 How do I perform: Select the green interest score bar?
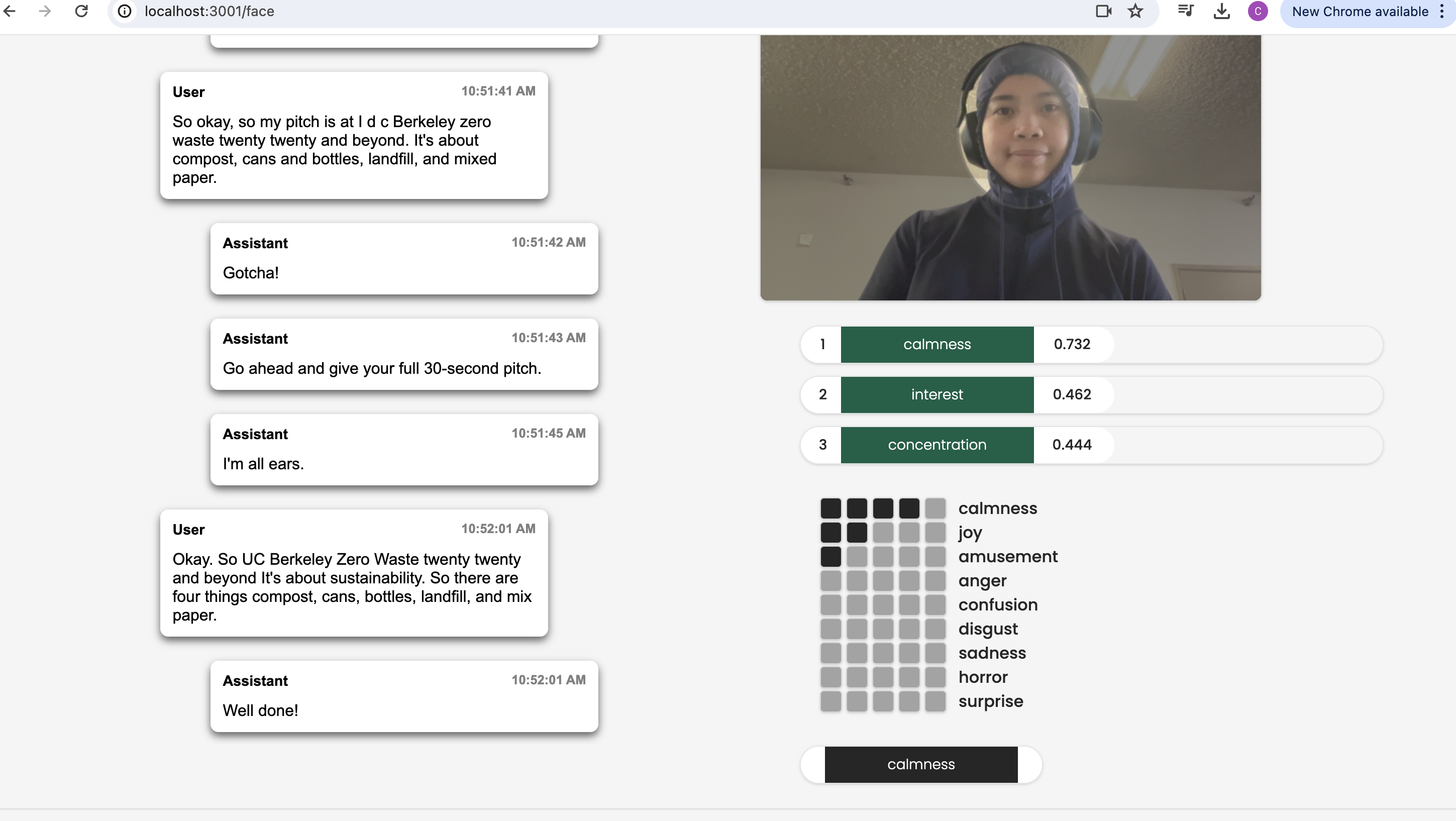pyautogui.click(x=937, y=394)
